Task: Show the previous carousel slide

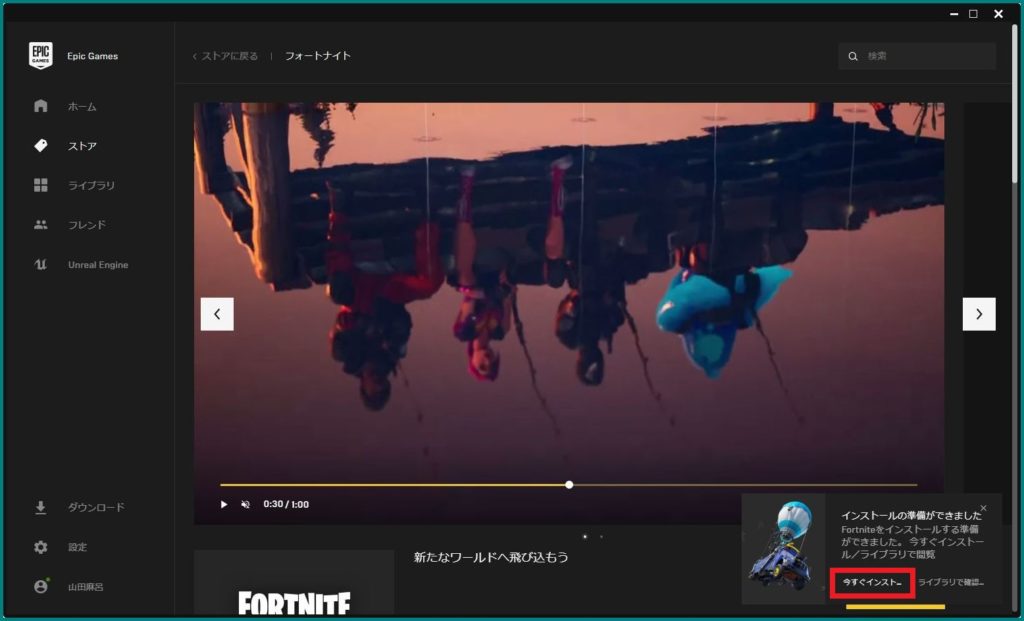Action: click(217, 314)
